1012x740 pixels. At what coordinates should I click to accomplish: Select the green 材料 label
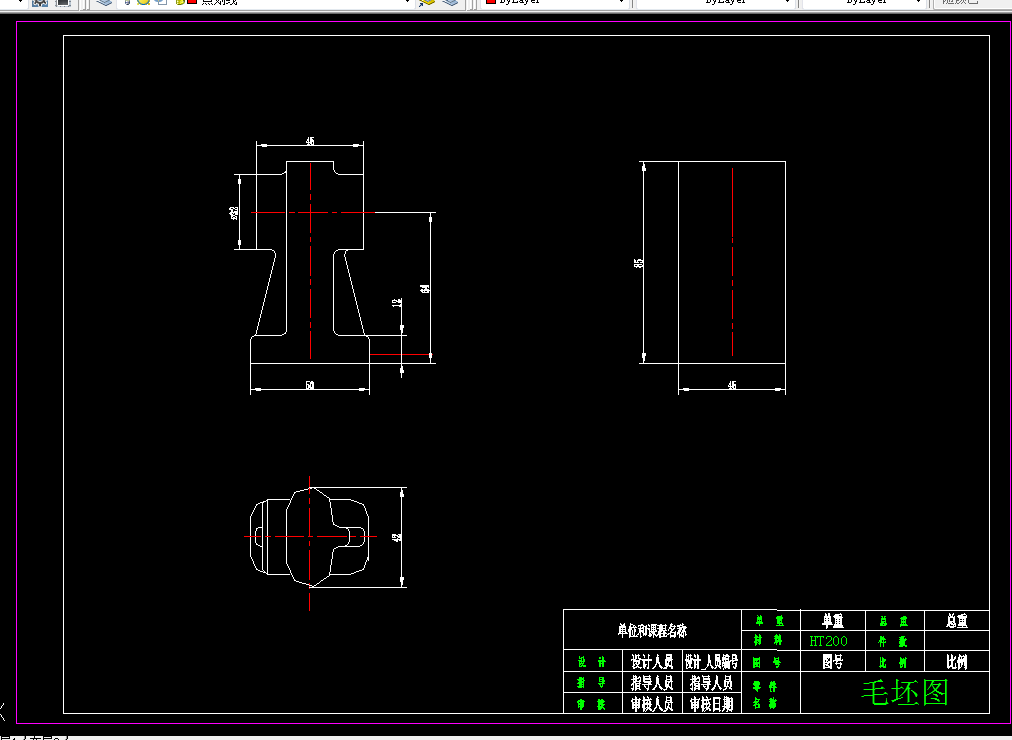click(769, 641)
